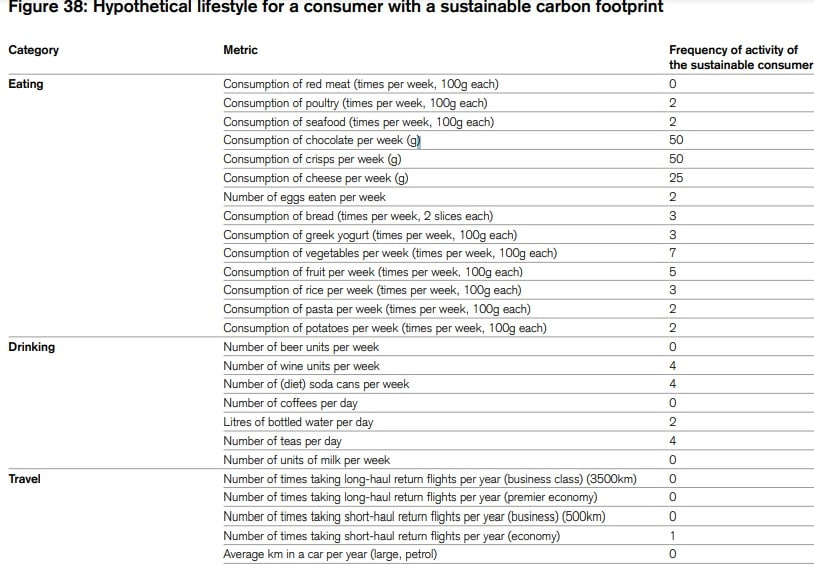Click the Figure 38 title heading
814x565 pixels.
335,8
